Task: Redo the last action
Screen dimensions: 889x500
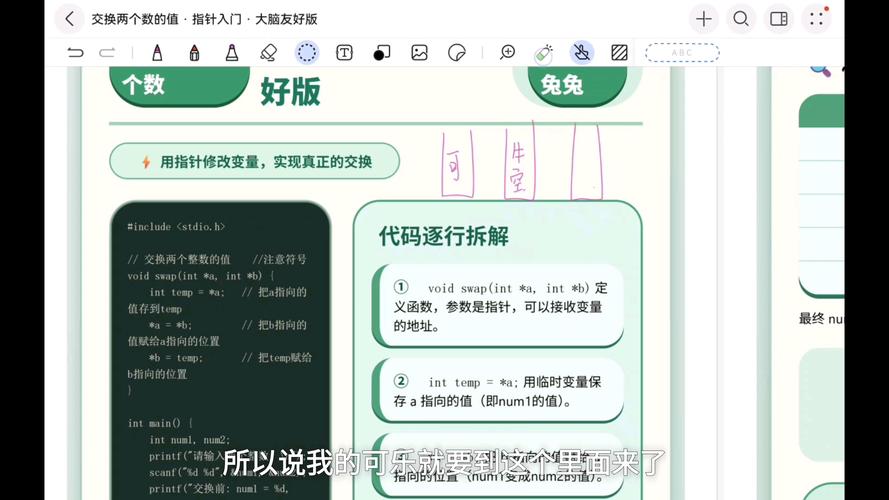Action: [107, 53]
